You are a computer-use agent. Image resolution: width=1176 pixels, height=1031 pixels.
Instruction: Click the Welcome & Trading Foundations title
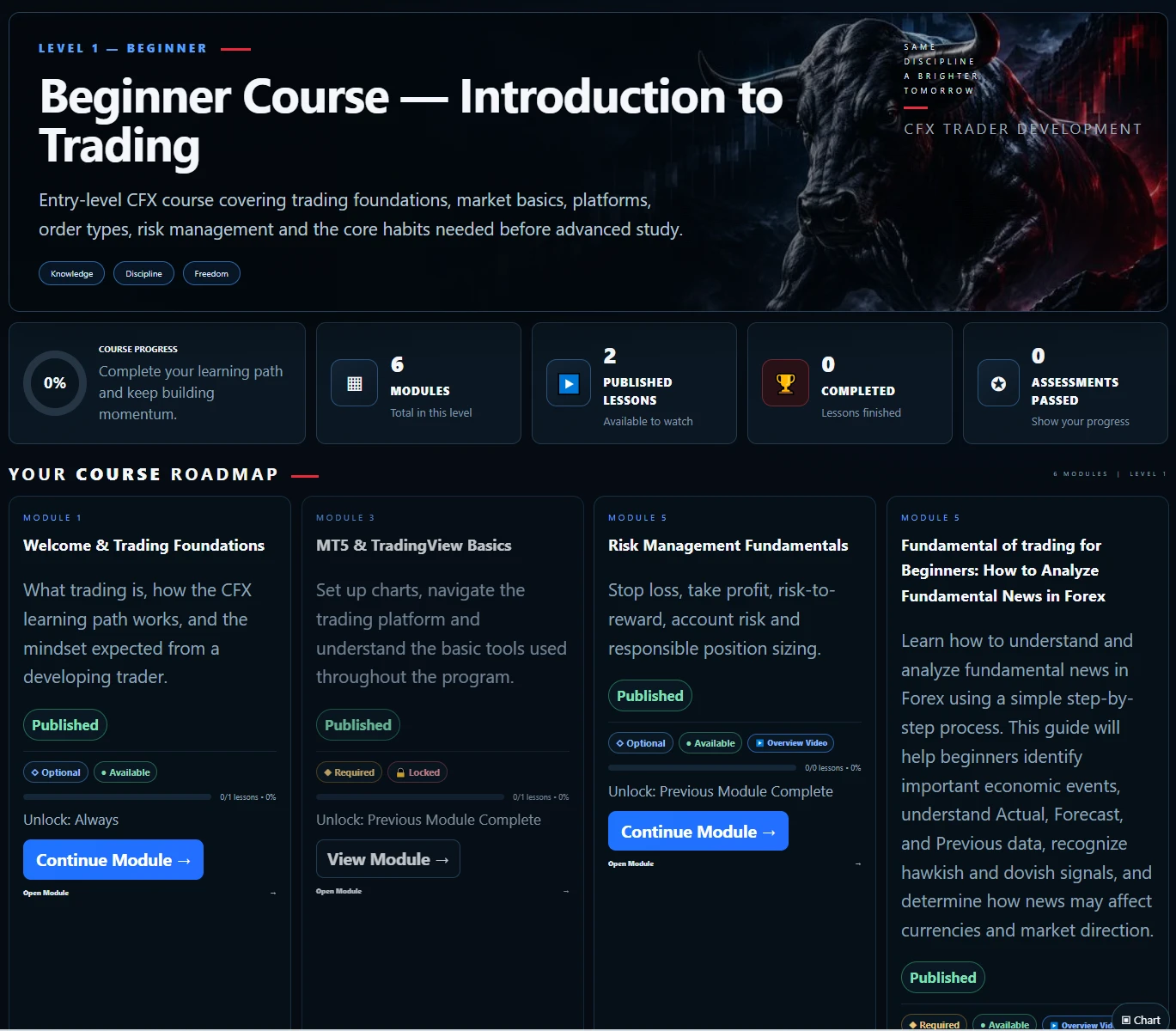point(144,546)
